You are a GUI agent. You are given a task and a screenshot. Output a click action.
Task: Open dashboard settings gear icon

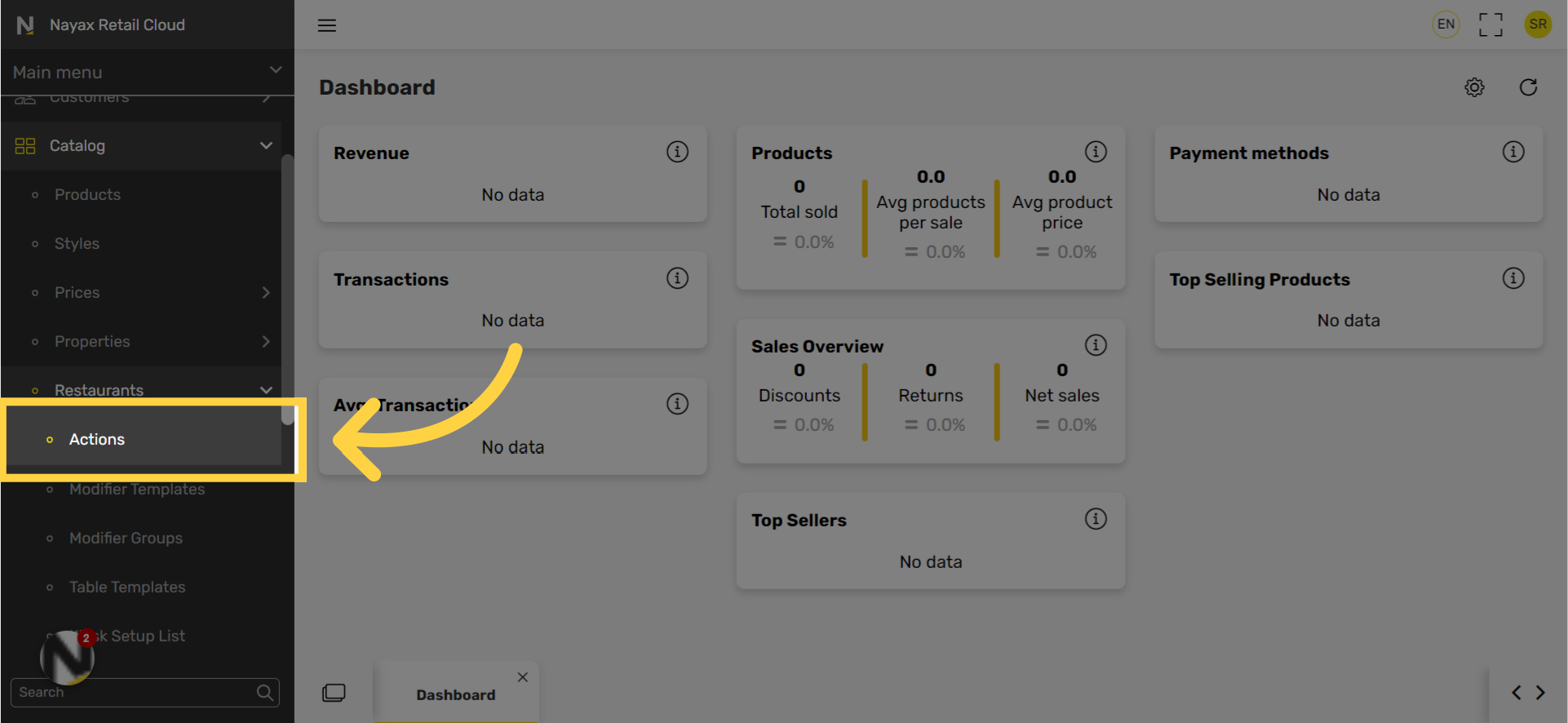point(1474,87)
